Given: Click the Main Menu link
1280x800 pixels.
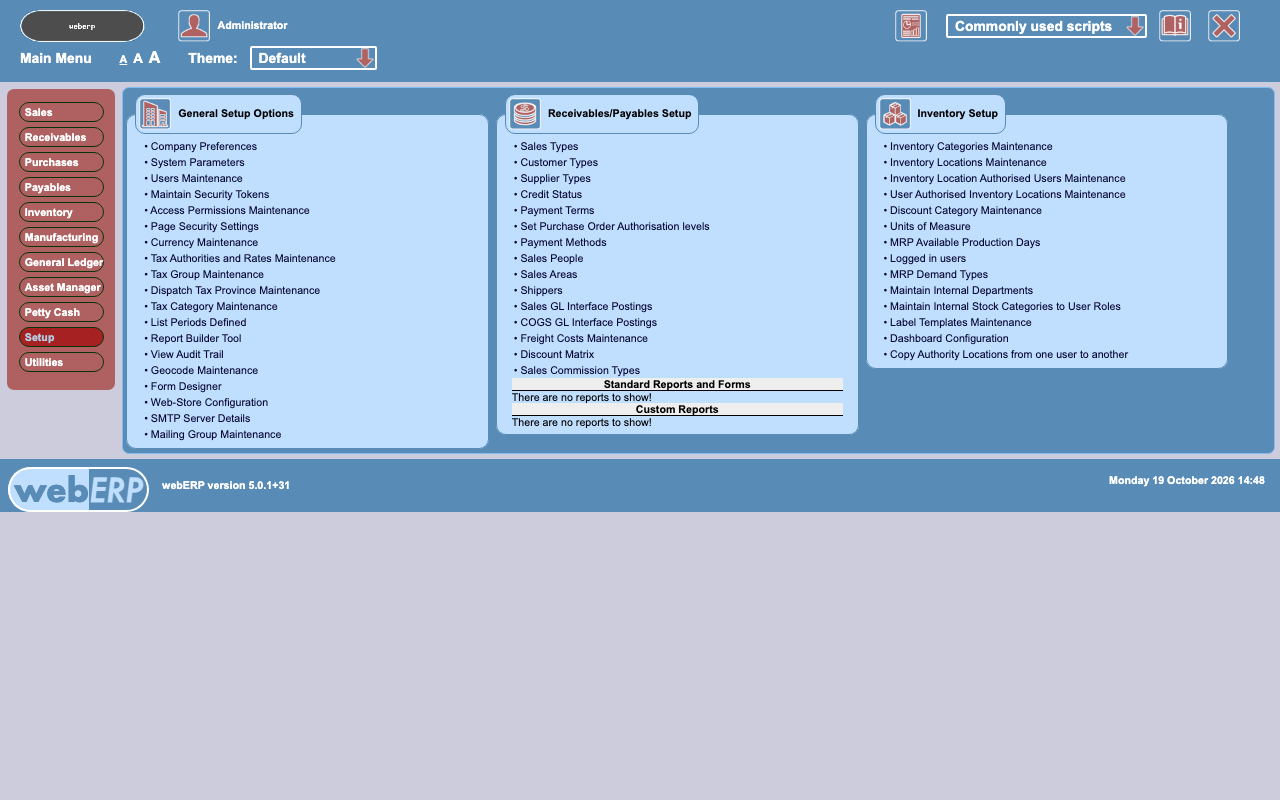Looking at the screenshot, I should tap(56, 58).
